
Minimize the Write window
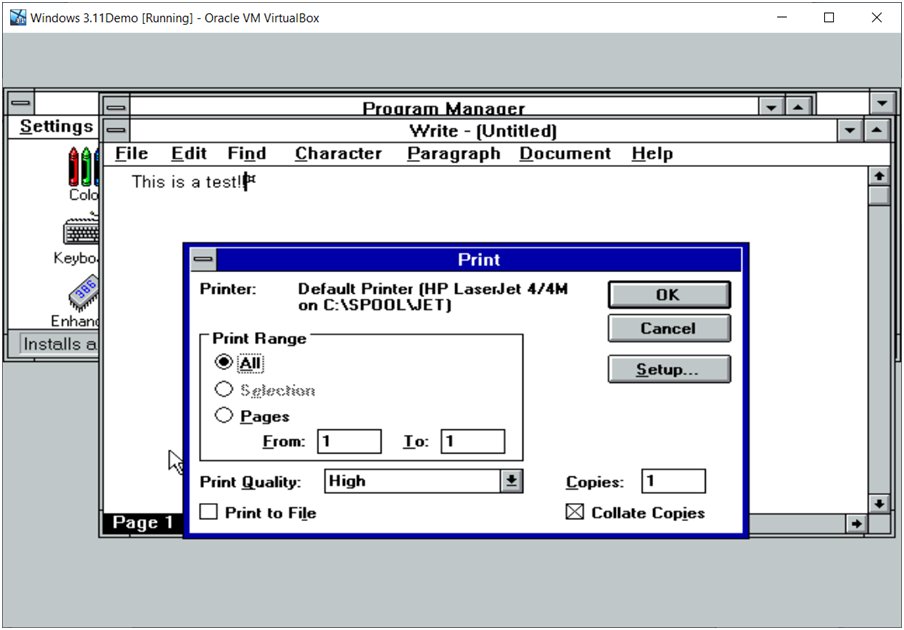850,130
